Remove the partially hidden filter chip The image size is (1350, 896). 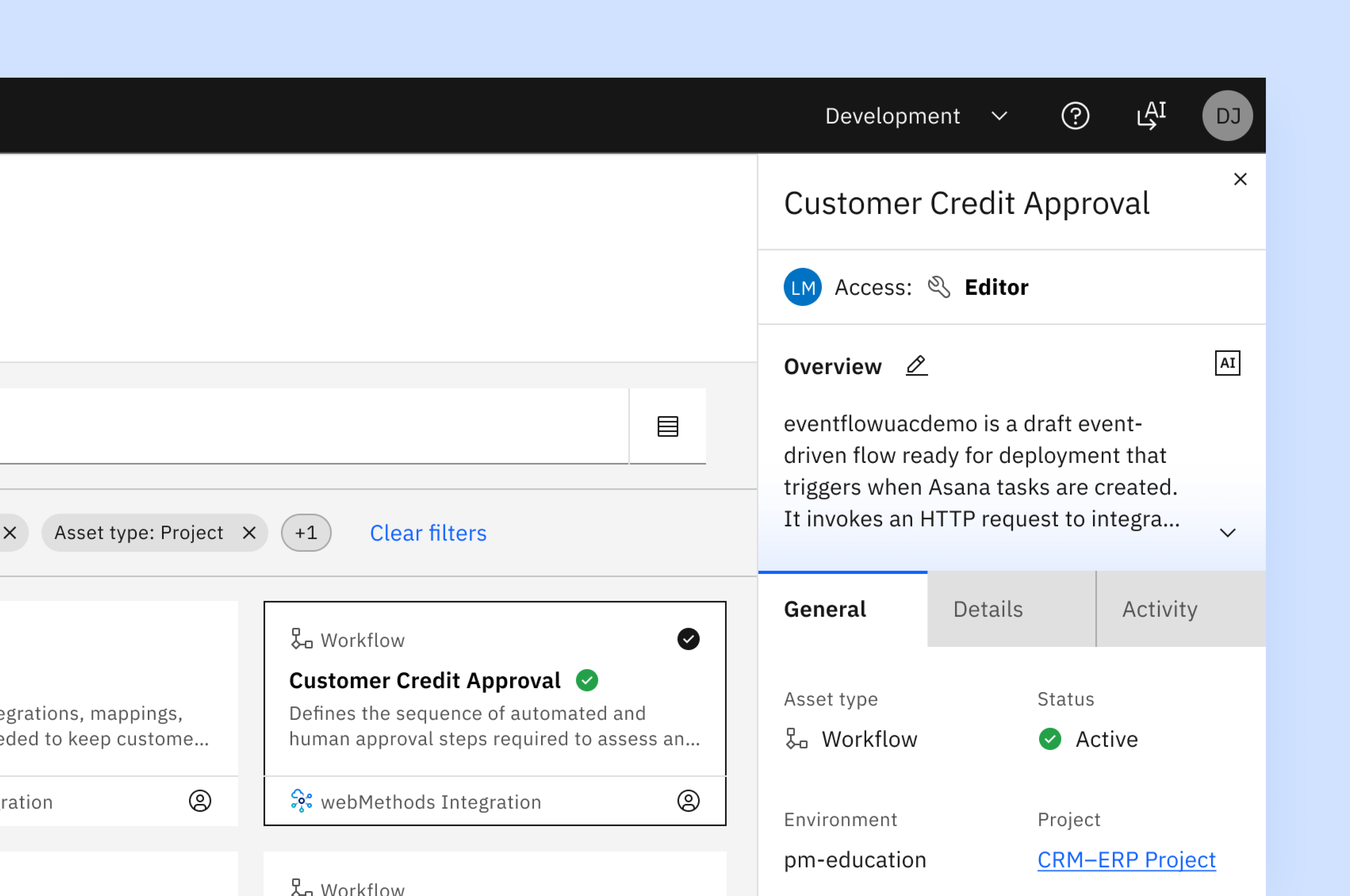(10, 533)
